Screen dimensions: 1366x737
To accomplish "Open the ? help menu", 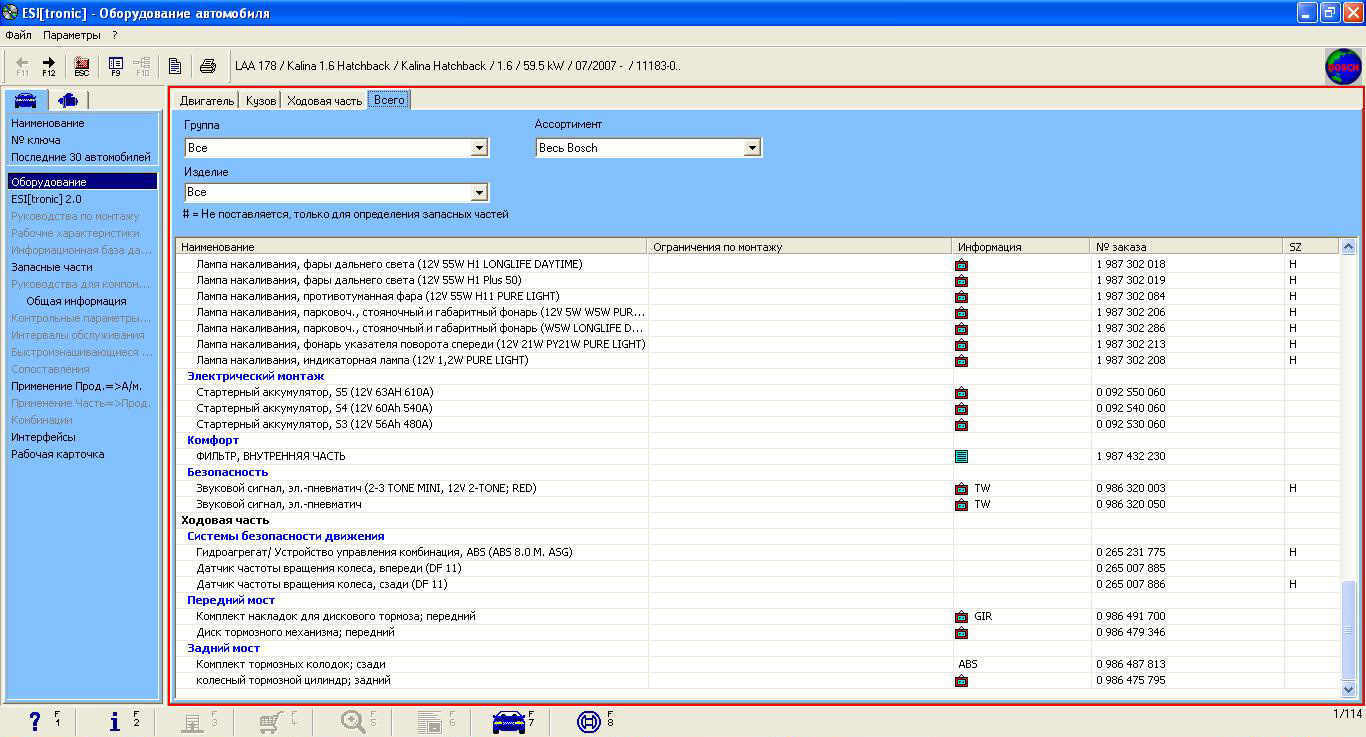I will click(x=115, y=35).
